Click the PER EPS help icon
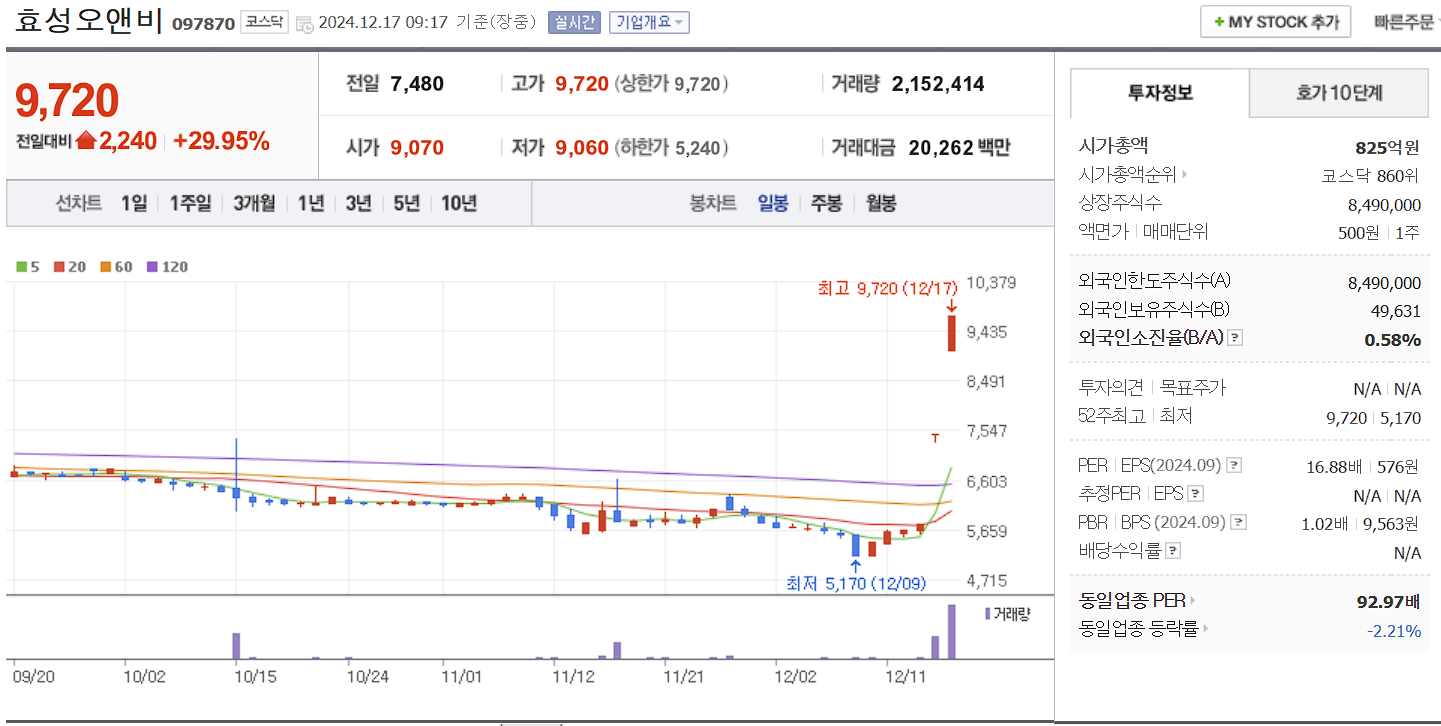 coord(1234,466)
